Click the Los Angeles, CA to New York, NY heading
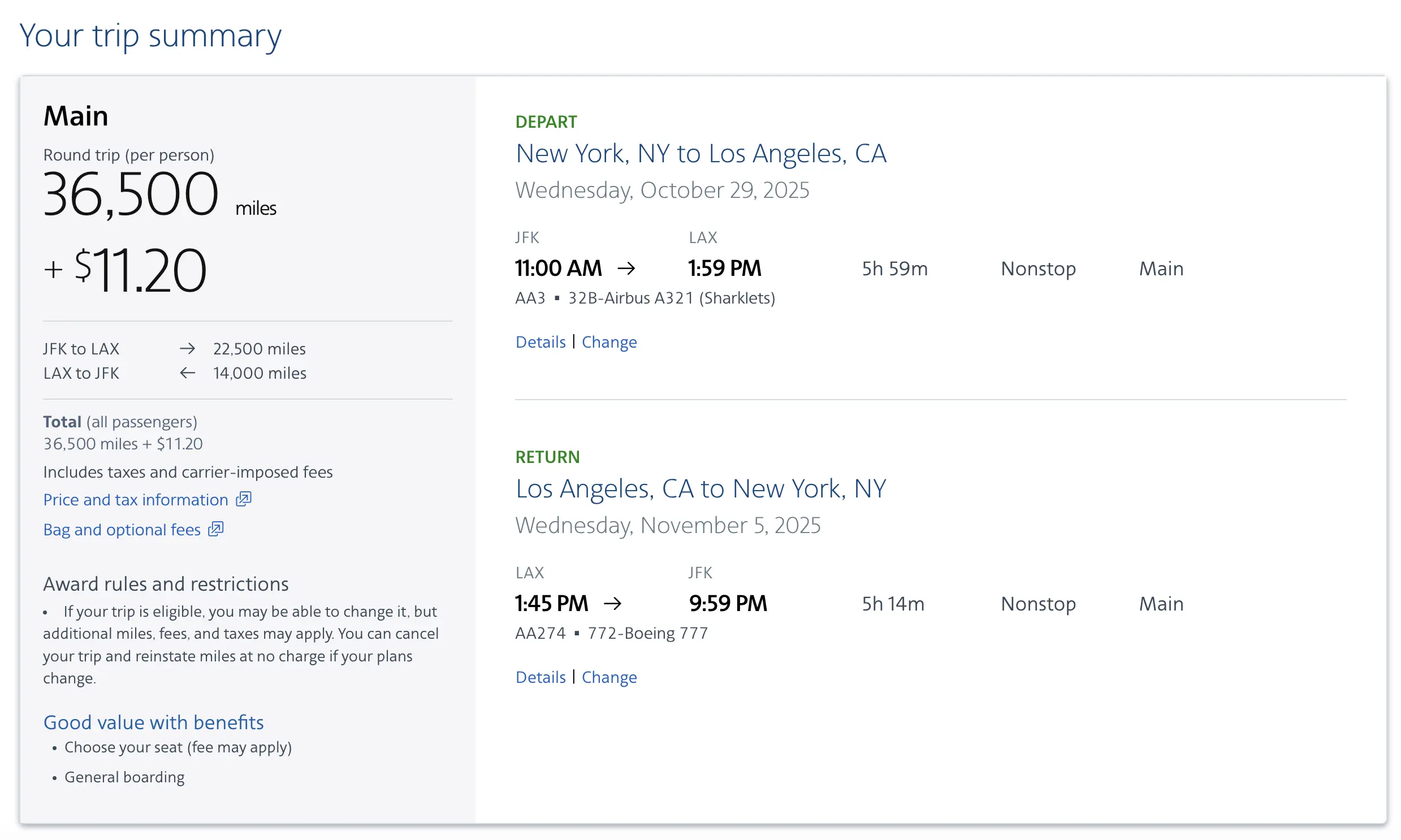This screenshot has height=840, width=1401. tap(700, 488)
